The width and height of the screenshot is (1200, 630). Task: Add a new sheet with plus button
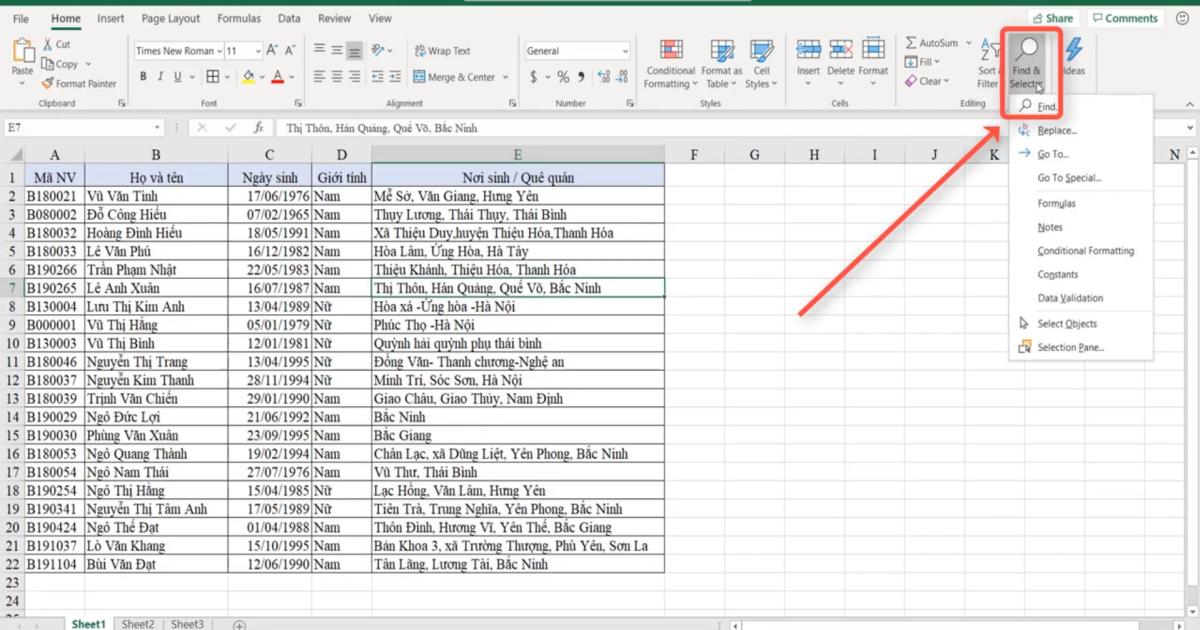(239, 624)
